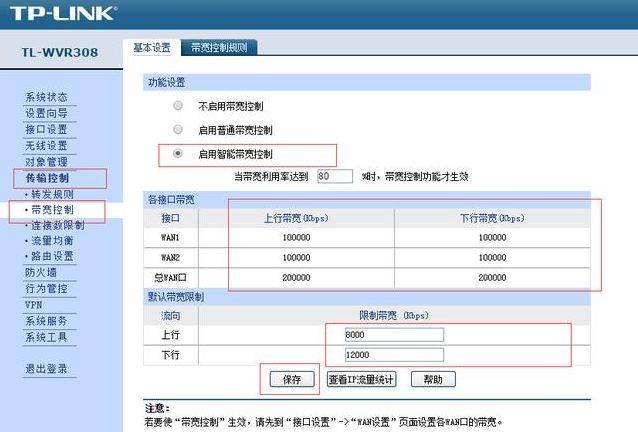Open 系统状态 in the sidebar
Viewport: 638px width, 432px height.
(x=46, y=97)
